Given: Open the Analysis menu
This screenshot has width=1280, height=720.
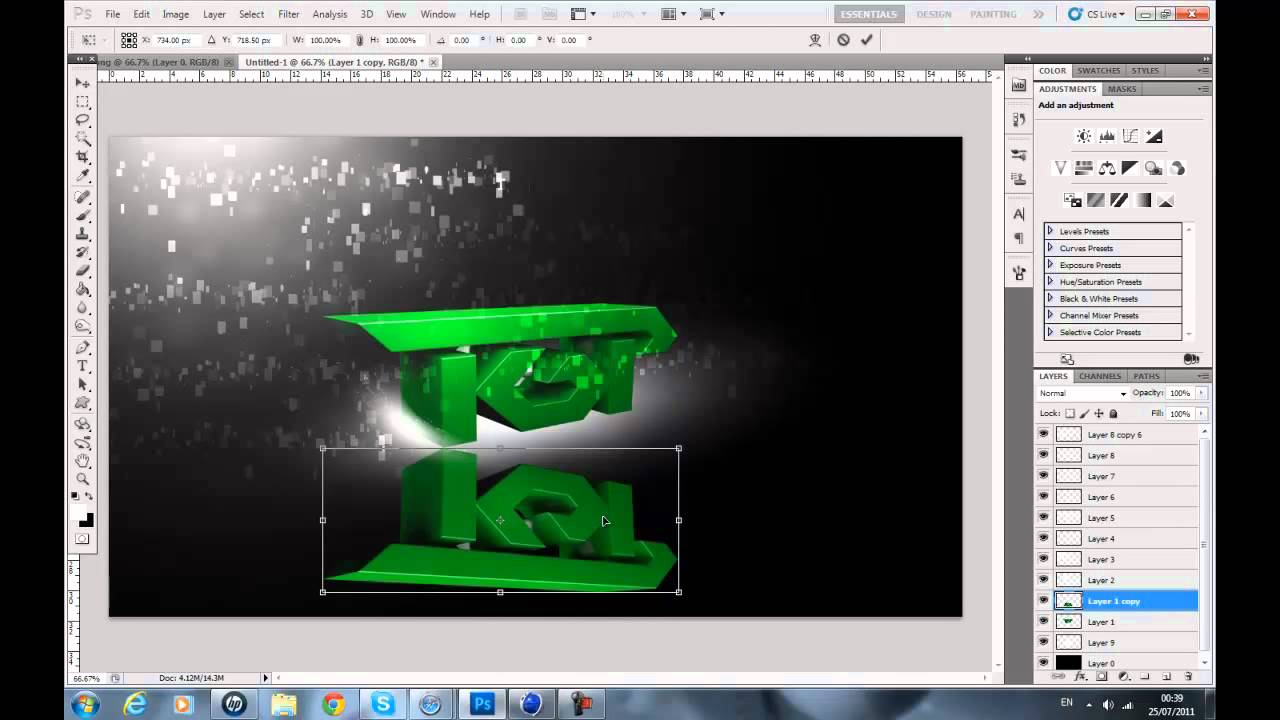Looking at the screenshot, I should pos(330,14).
